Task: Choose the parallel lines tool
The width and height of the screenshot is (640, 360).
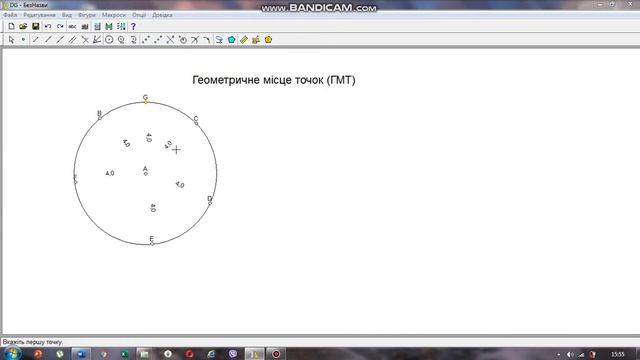Action: [x=72, y=40]
